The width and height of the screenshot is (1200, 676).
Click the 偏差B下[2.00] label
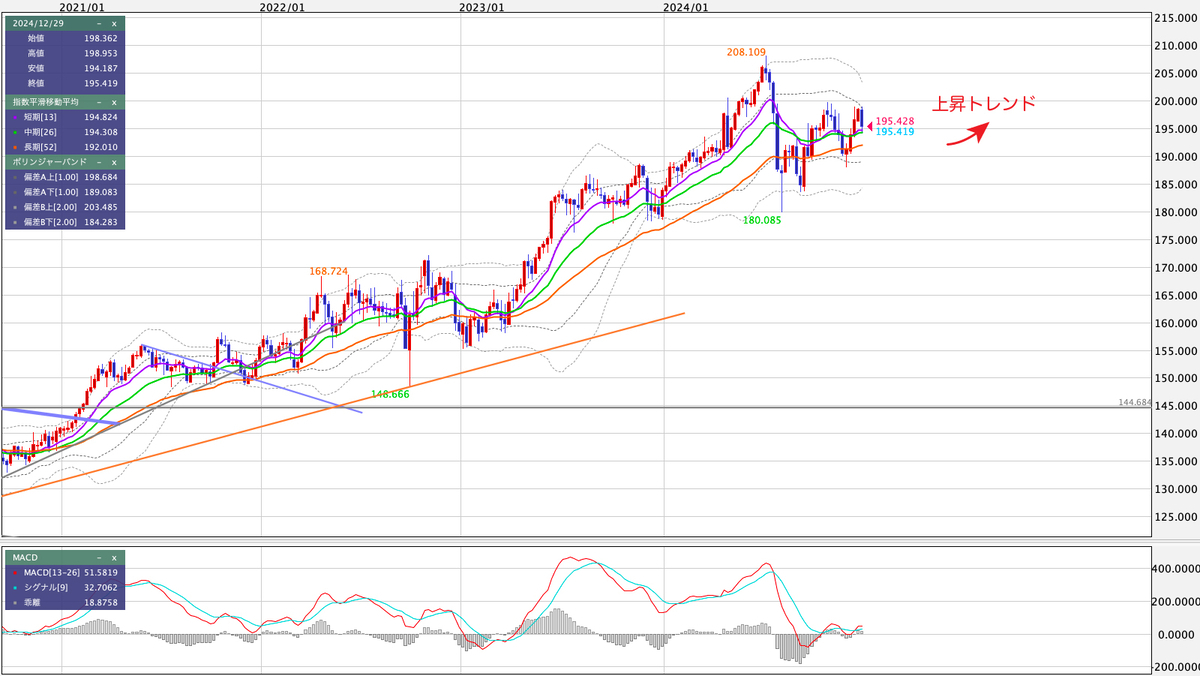coord(50,221)
